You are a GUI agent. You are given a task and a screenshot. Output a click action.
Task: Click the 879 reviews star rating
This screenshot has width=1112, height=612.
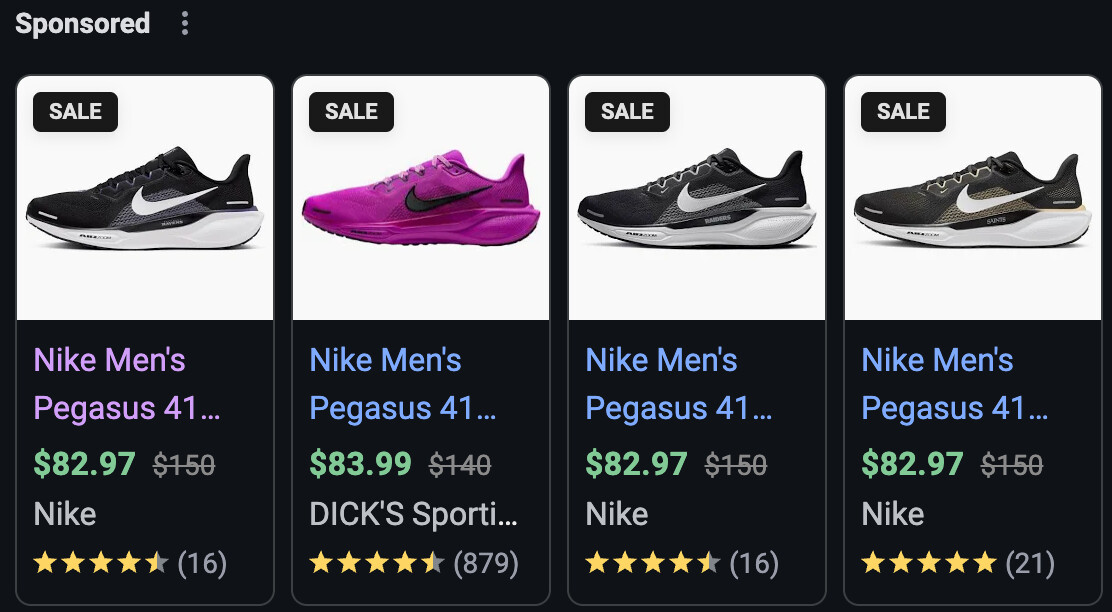[x=413, y=564]
